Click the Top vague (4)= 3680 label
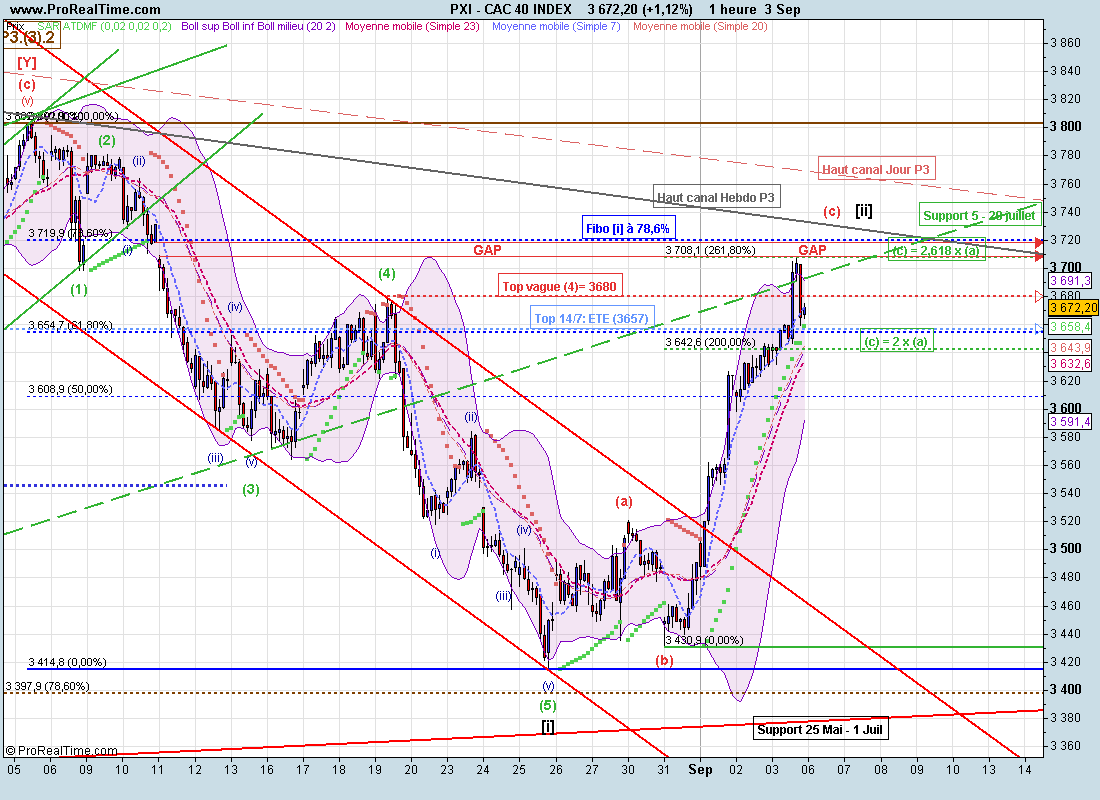Image resolution: width=1100 pixels, height=800 pixels. pos(560,287)
